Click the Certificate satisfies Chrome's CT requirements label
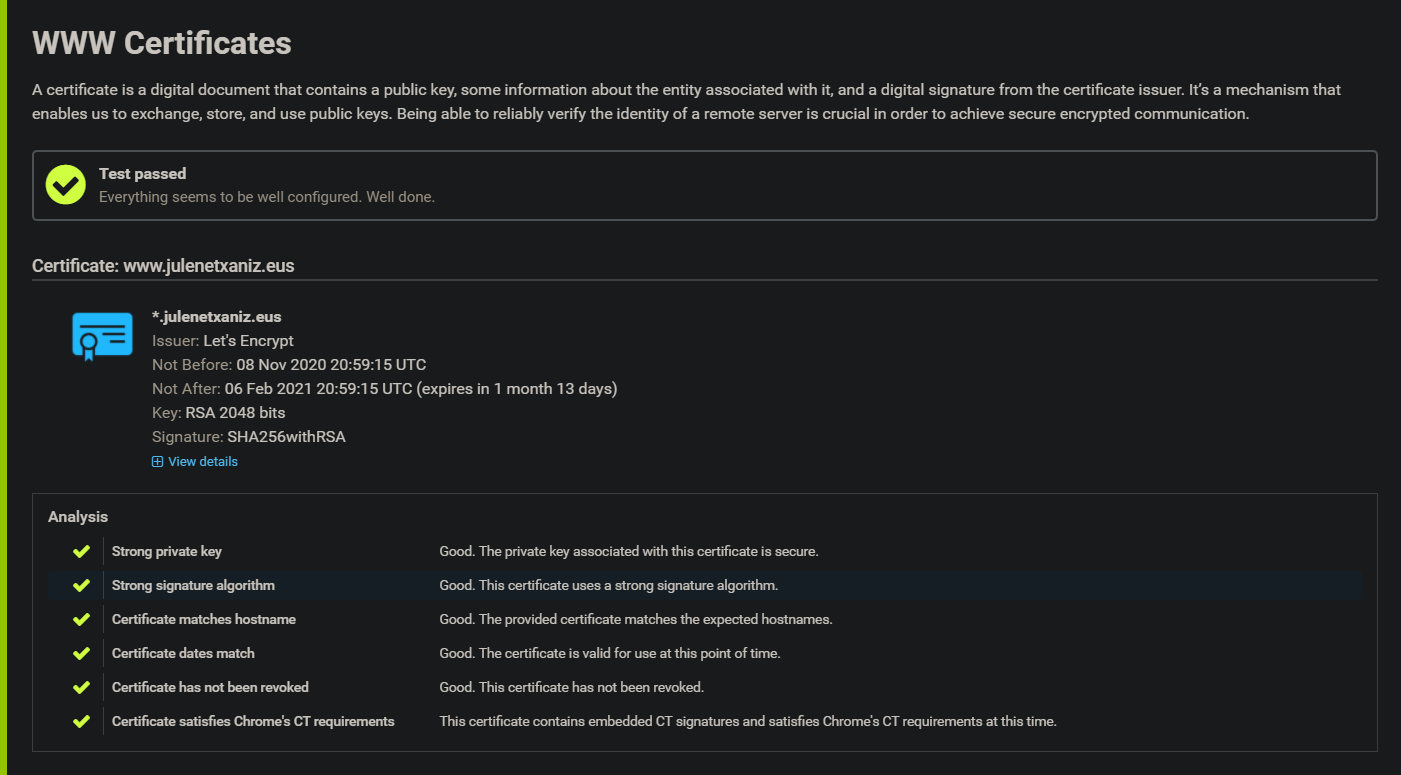1401x775 pixels. [253, 721]
